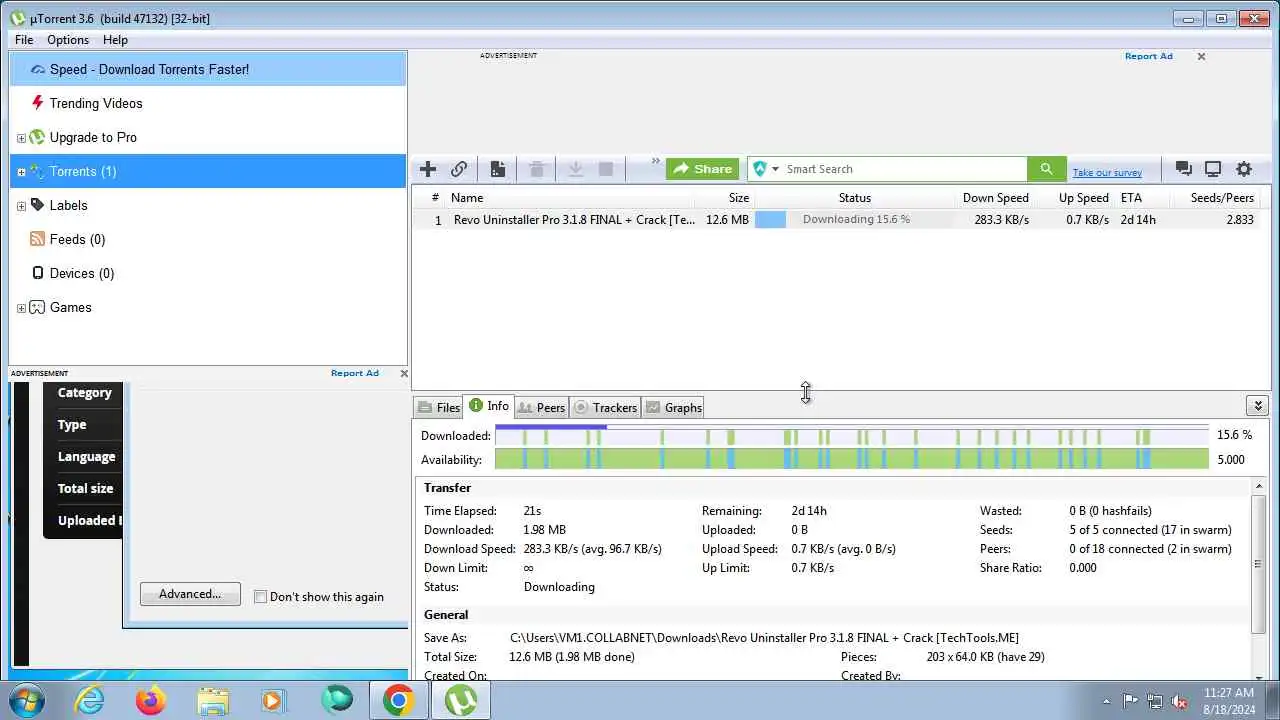Image resolution: width=1280 pixels, height=720 pixels.
Task: Open the search provider shield dropdown
Action: (x=765, y=169)
